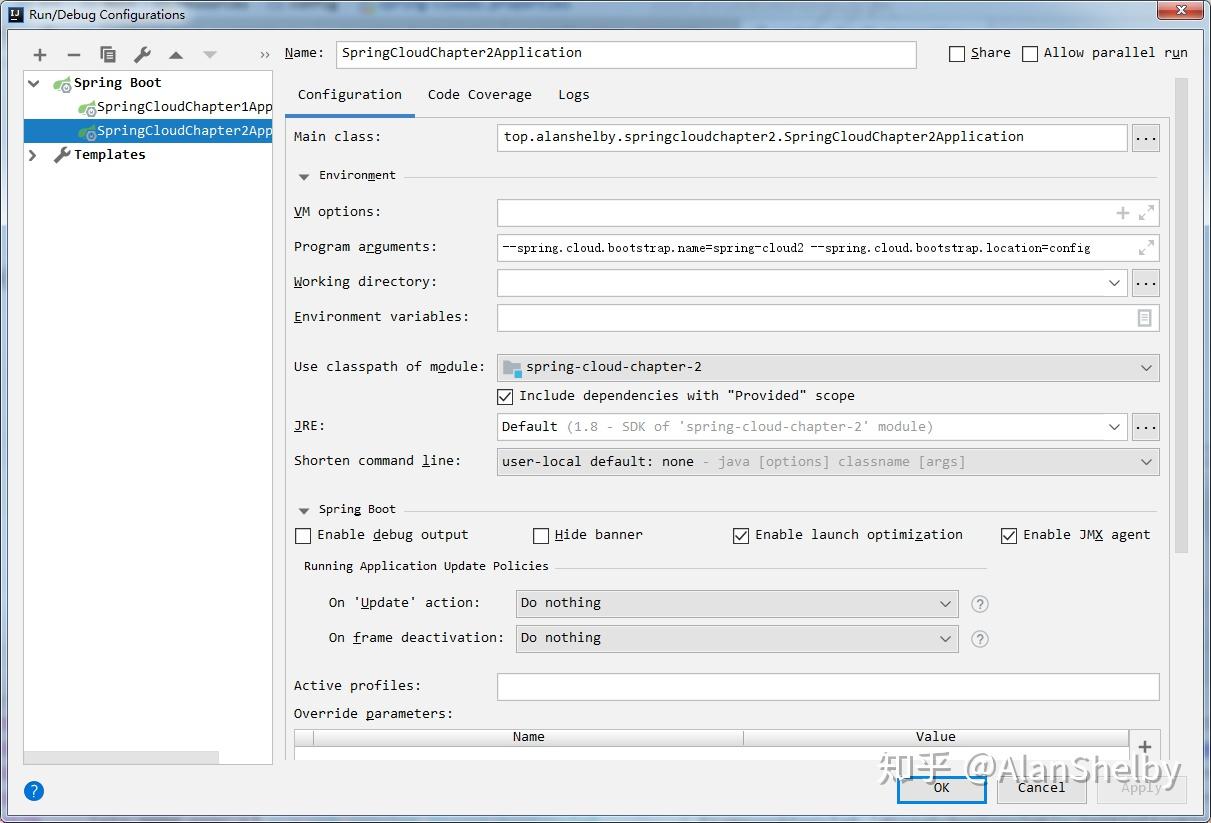Check the Hide banner option
The image size is (1211, 823).
pos(540,535)
